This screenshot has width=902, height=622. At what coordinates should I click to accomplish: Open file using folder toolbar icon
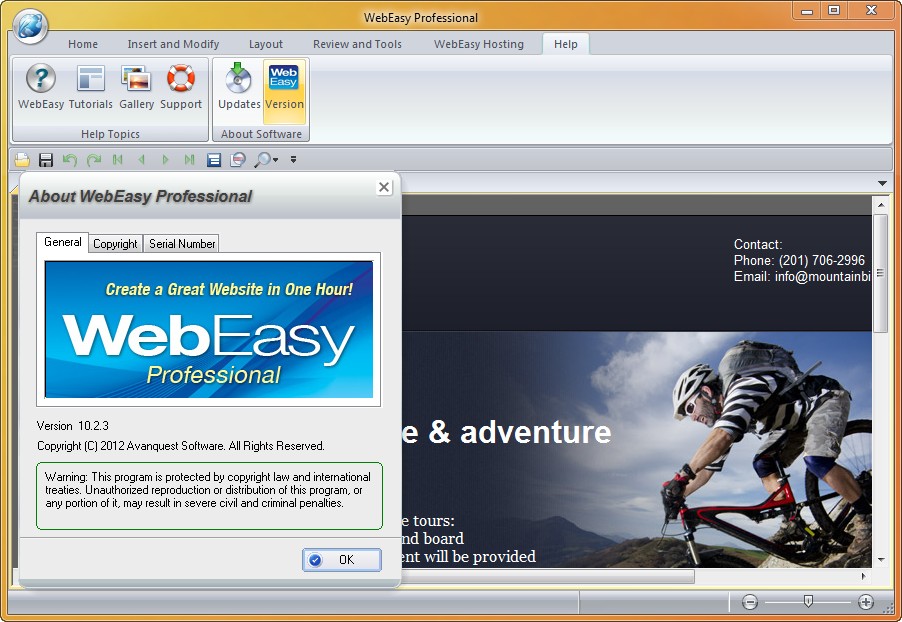22,159
